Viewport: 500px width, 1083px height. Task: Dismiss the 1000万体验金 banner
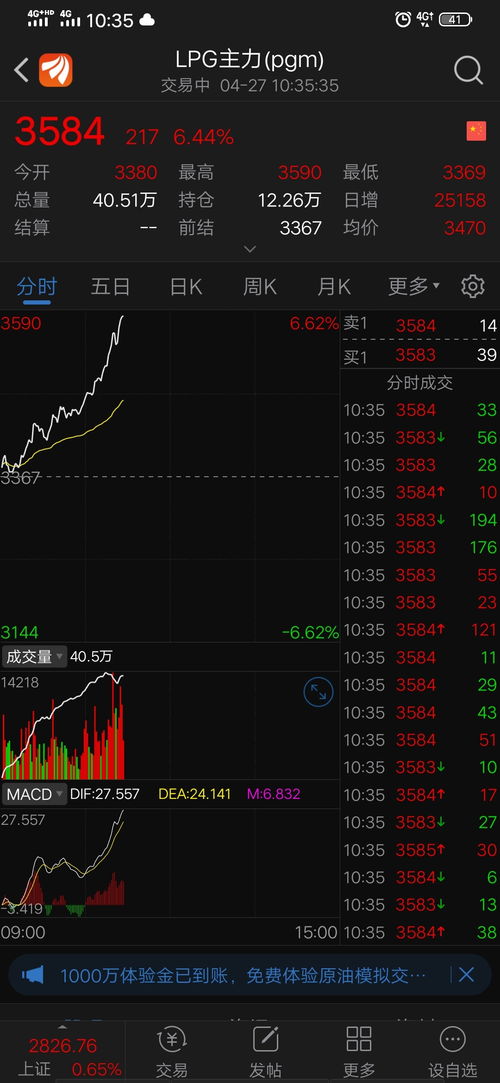click(x=467, y=975)
